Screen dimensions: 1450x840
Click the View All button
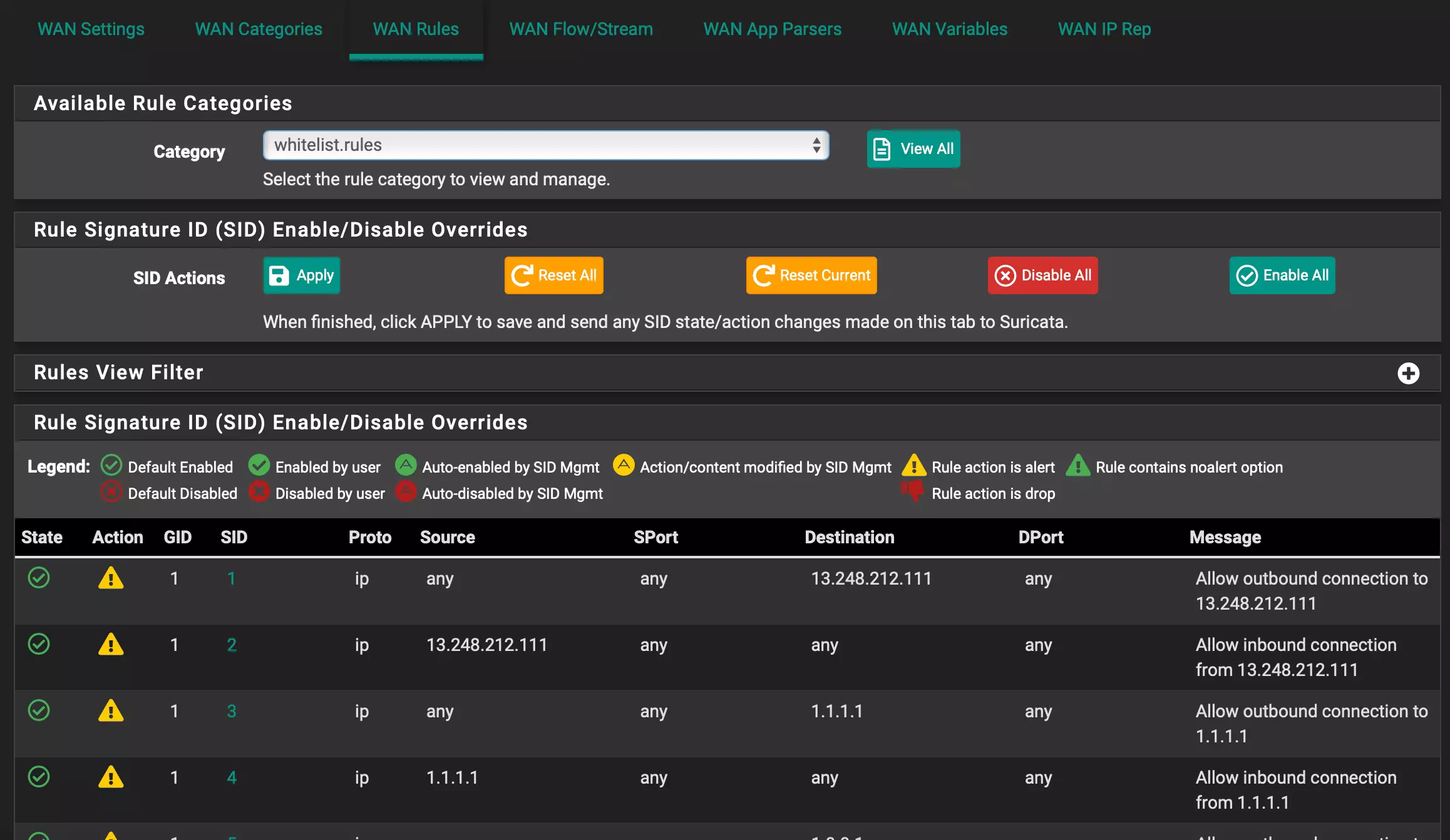(913, 149)
